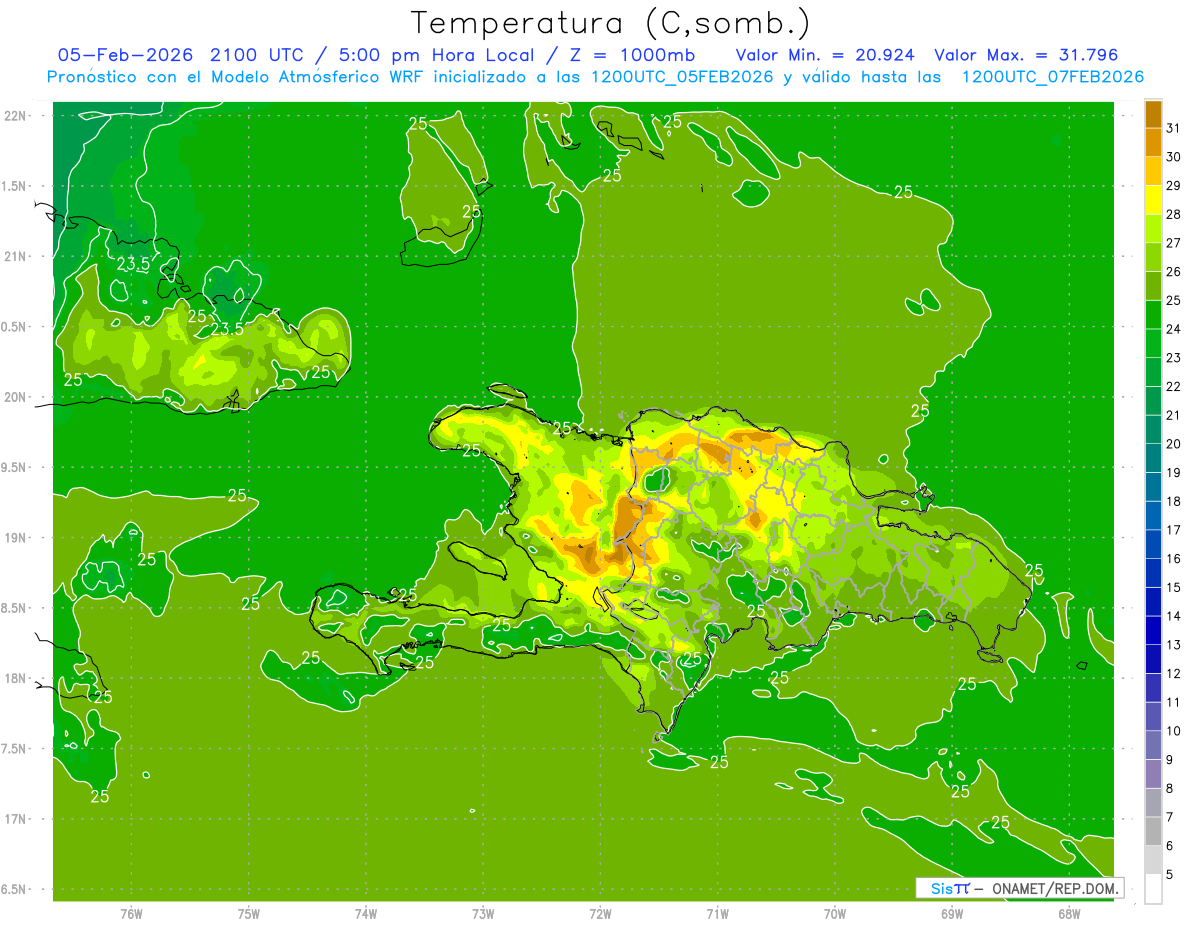Click the date text "05-Feb-2026"
Viewport: 1200px width, 927px height.
point(125,55)
